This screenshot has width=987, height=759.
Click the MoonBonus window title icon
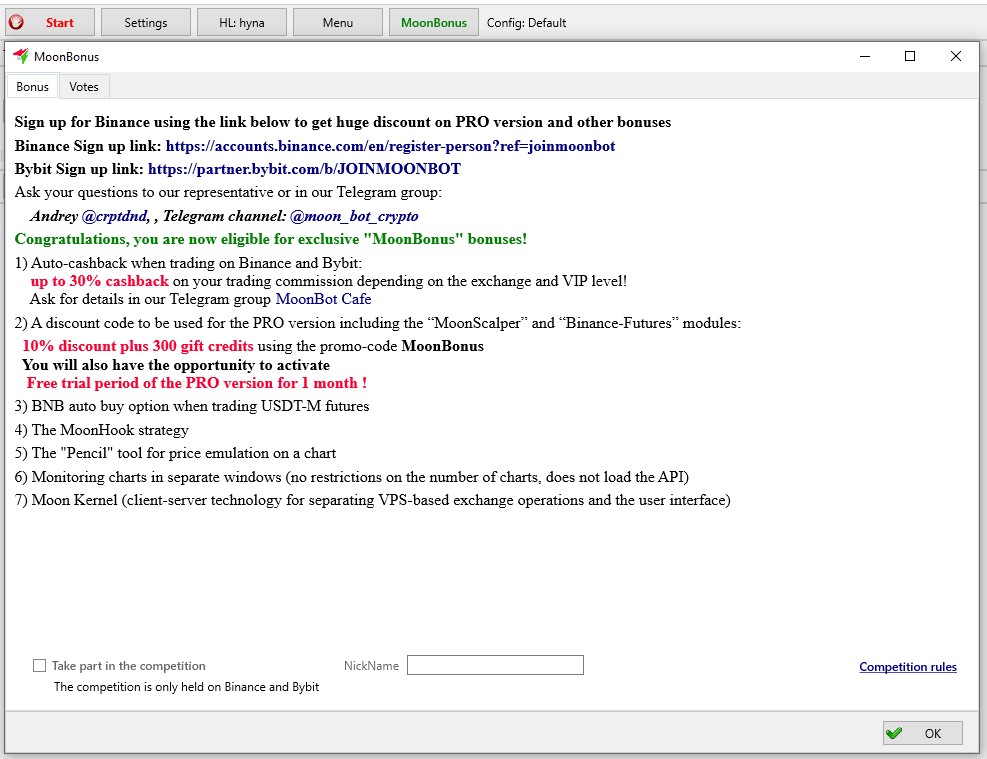20,57
